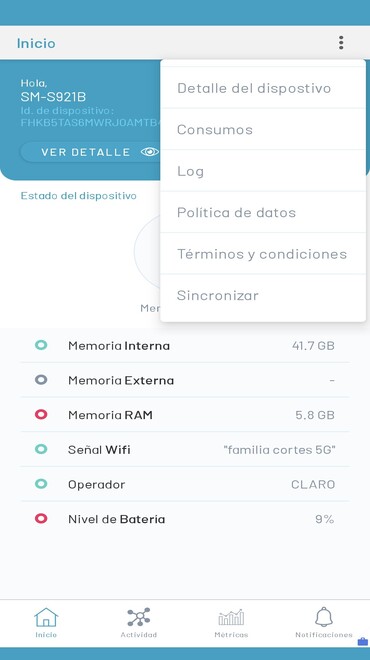Image resolution: width=370 pixels, height=660 pixels.
Task: Tap the Memoria Interna status ring
Action: 41,346
